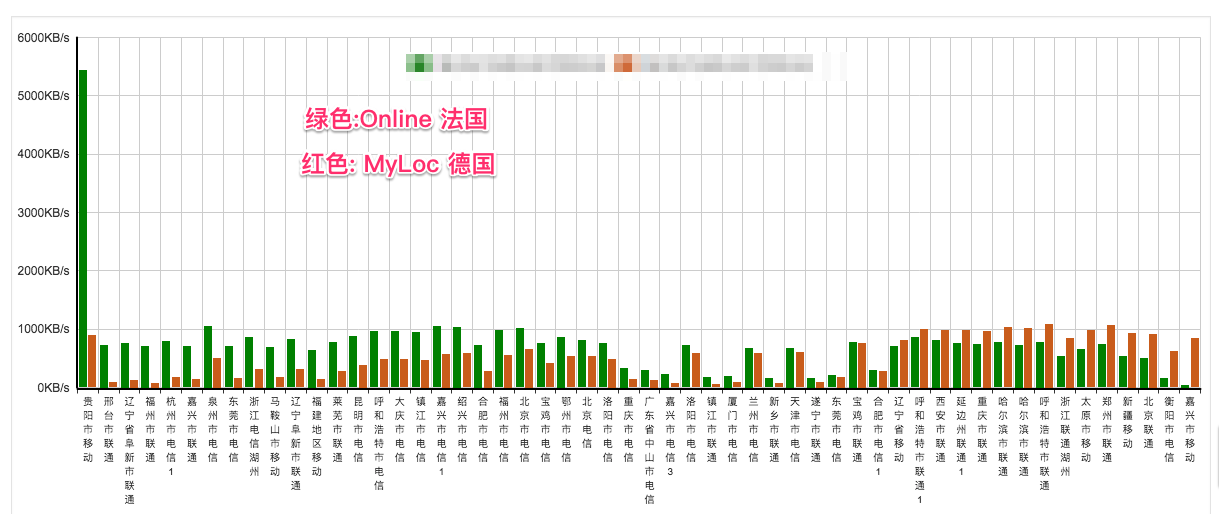Click the green legend swatch
1219x514 pixels.
coord(419,64)
